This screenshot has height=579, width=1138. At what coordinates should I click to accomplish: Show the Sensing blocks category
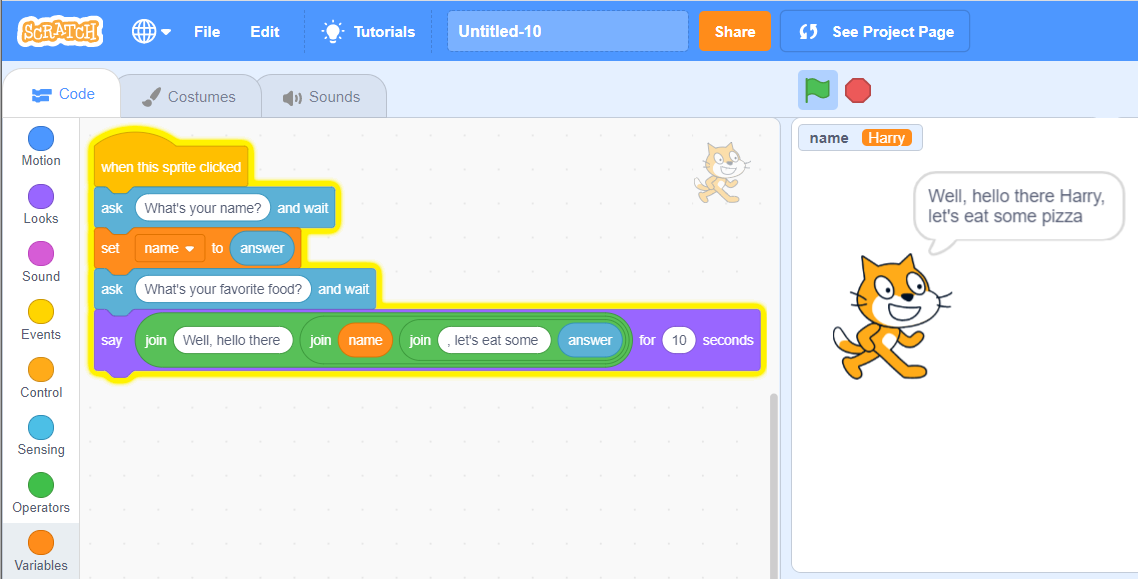[41, 436]
